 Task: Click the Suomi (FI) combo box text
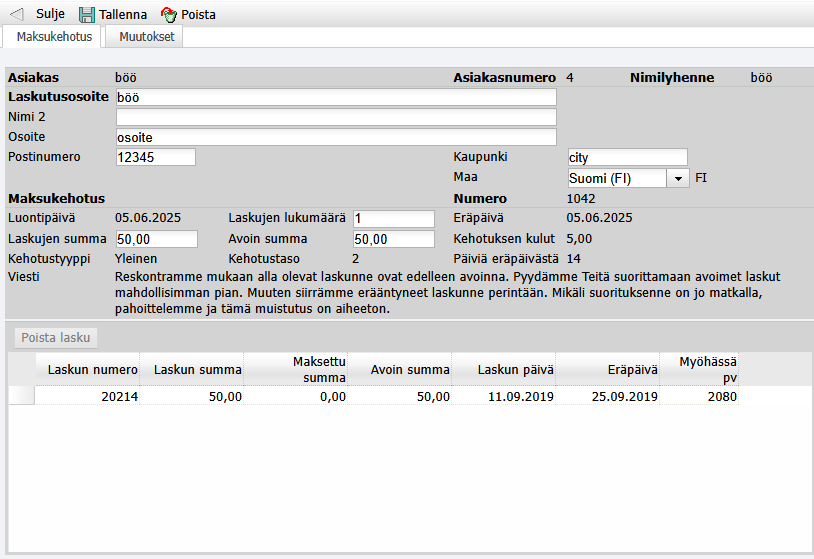pyautogui.click(x=617, y=178)
